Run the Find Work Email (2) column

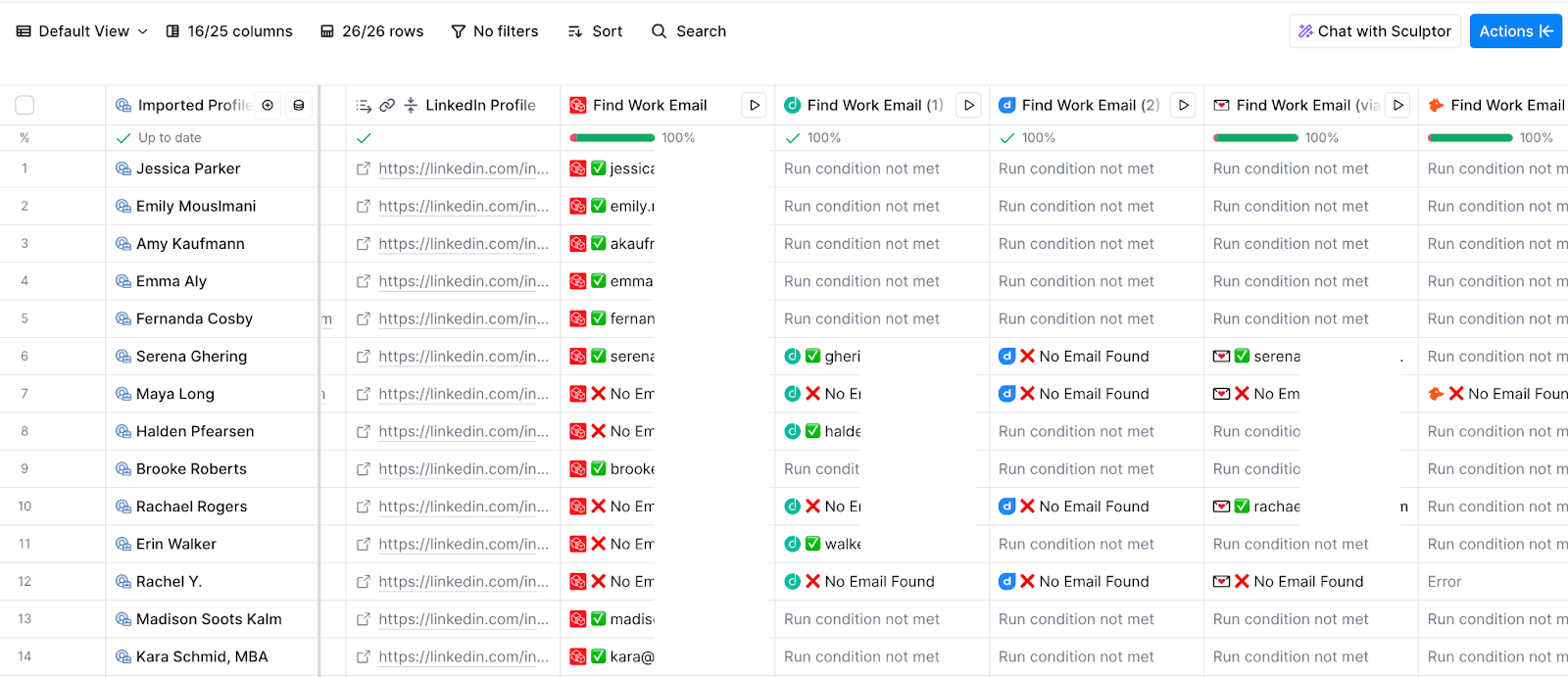(1184, 105)
